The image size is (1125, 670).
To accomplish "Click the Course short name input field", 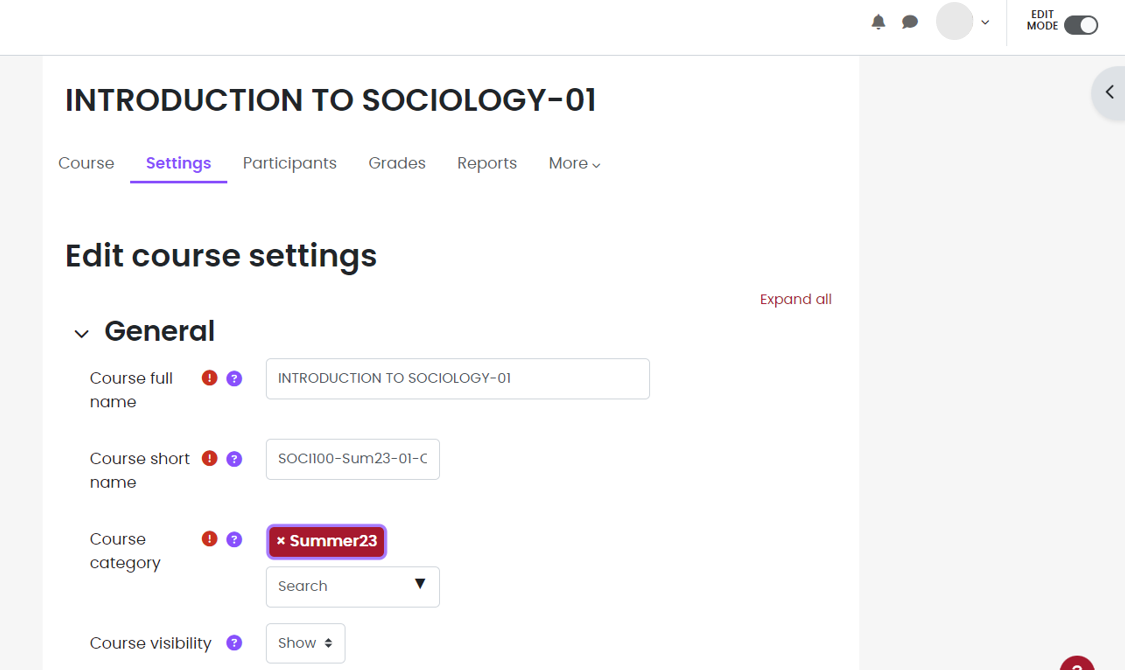I will tap(352, 459).
